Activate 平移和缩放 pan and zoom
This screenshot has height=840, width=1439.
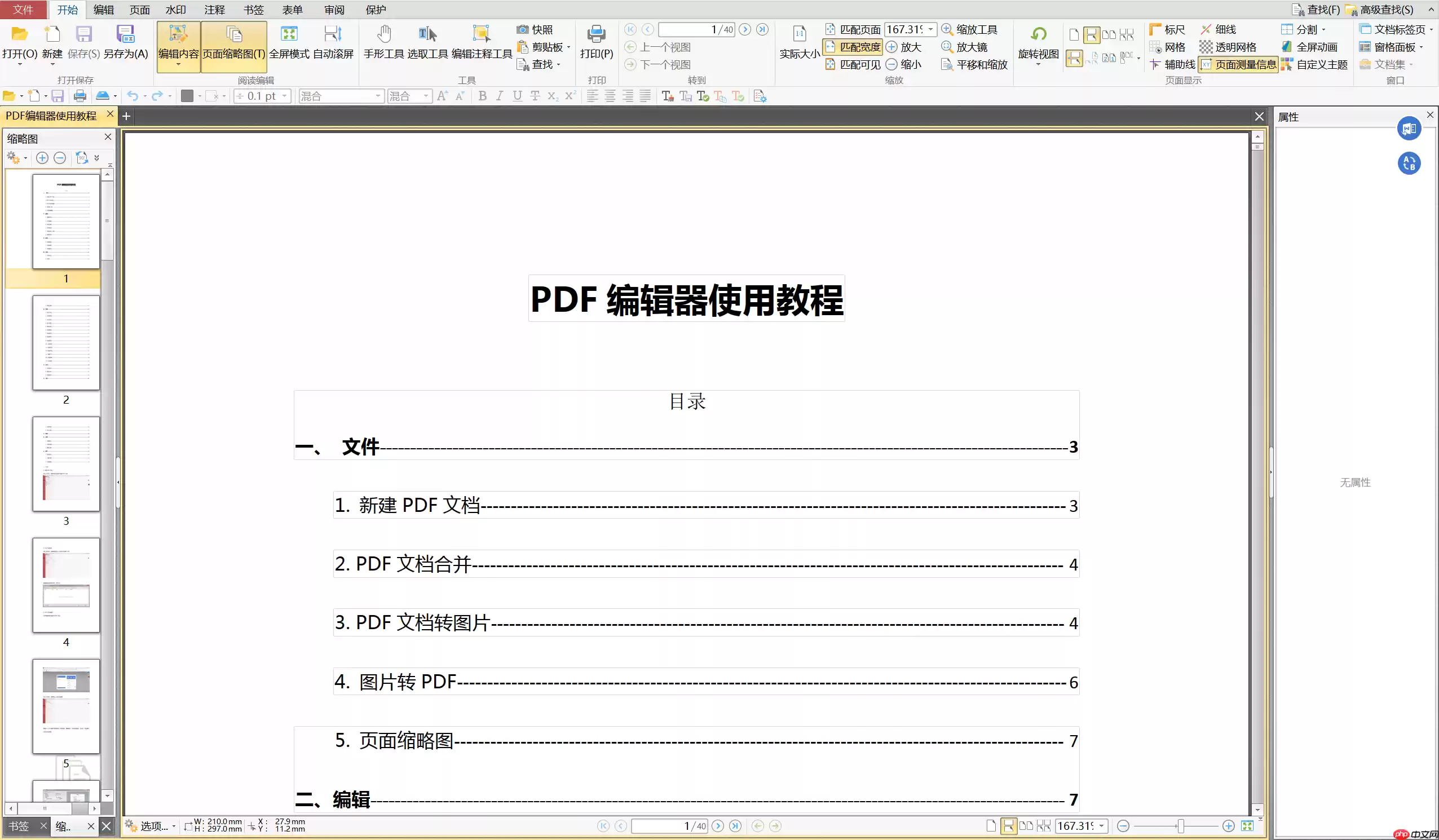pyautogui.click(x=974, y=64)
